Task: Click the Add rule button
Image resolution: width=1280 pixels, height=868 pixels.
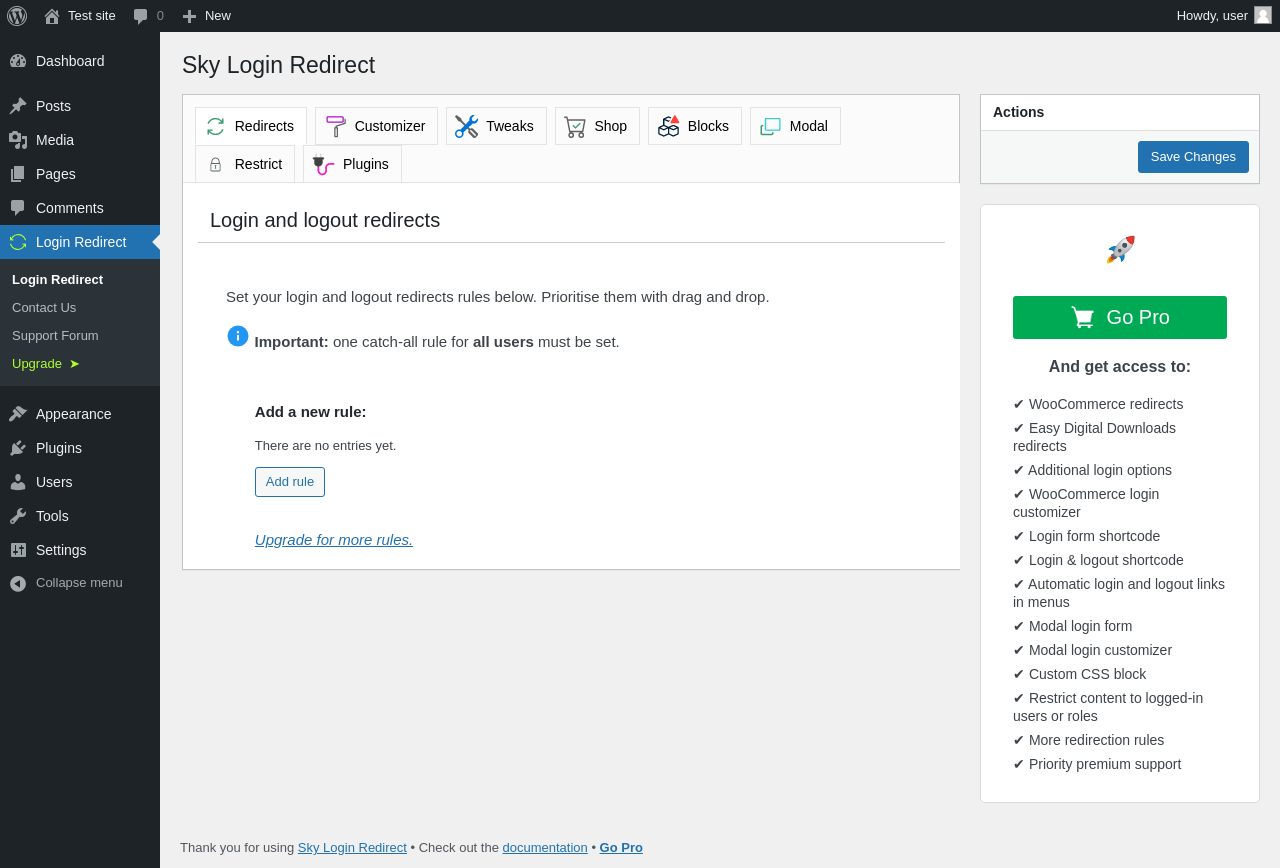Action: [290, 482]
